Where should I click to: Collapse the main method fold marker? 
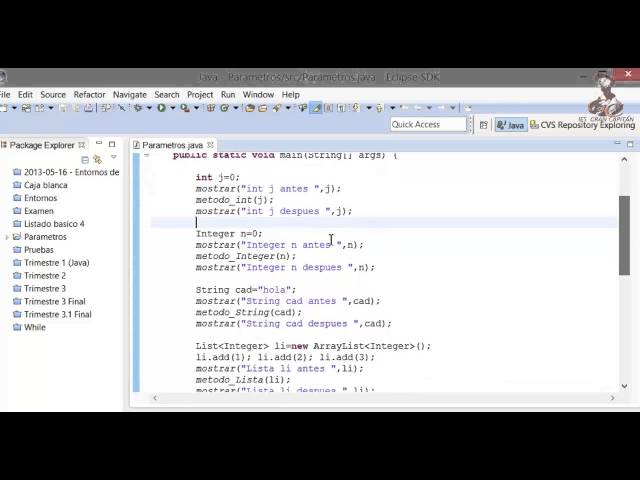click(x=147, y=155)
